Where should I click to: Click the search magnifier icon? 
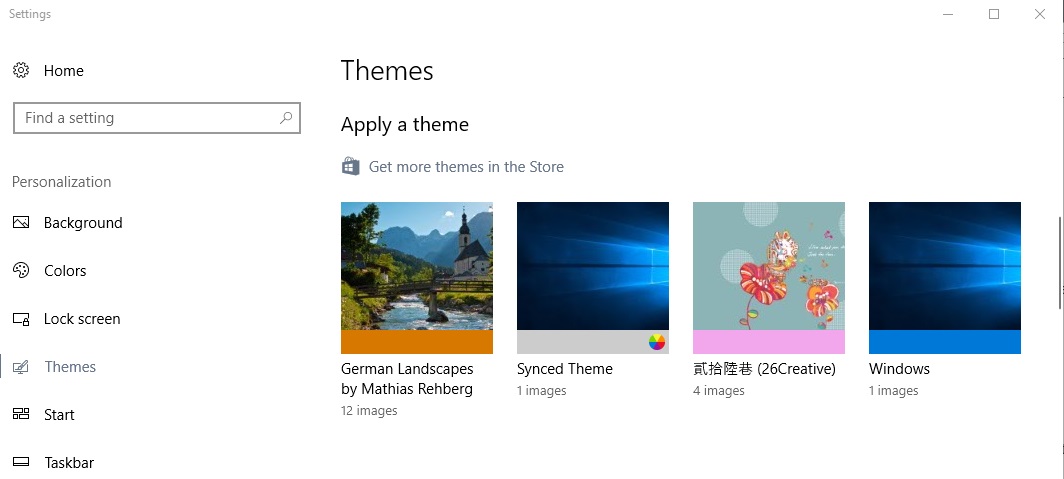click(x=286, y=118)
